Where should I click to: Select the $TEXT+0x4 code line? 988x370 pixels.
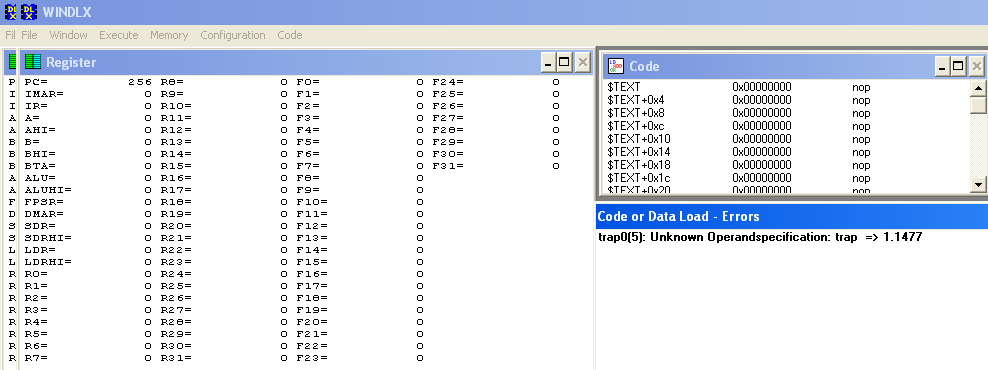[x=786, y=100]
